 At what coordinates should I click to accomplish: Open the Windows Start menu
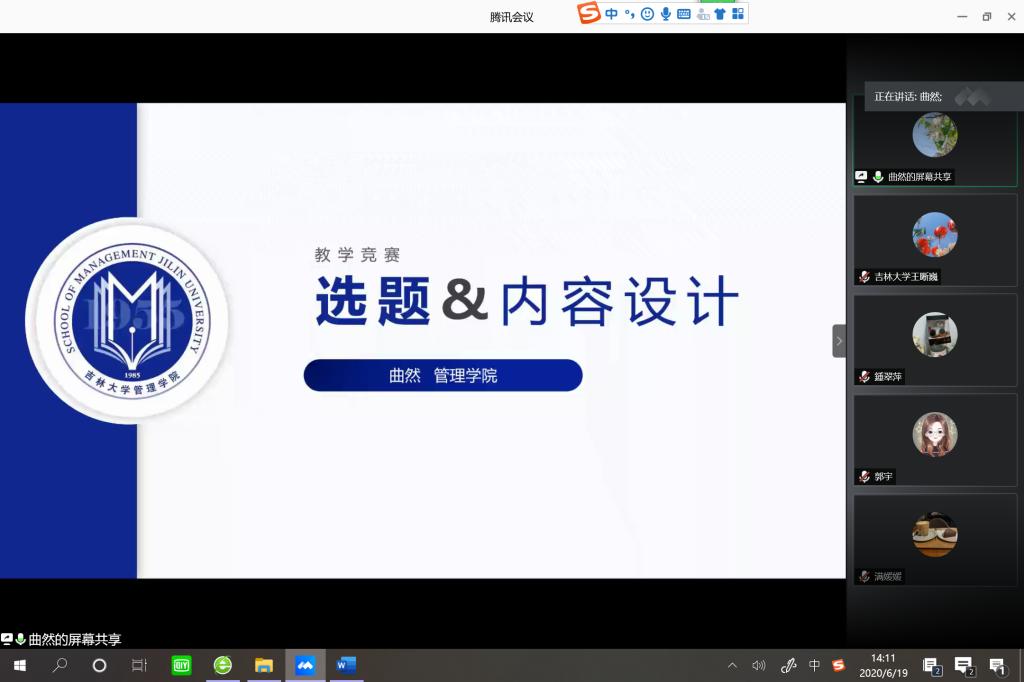click(x=19, y=665)
